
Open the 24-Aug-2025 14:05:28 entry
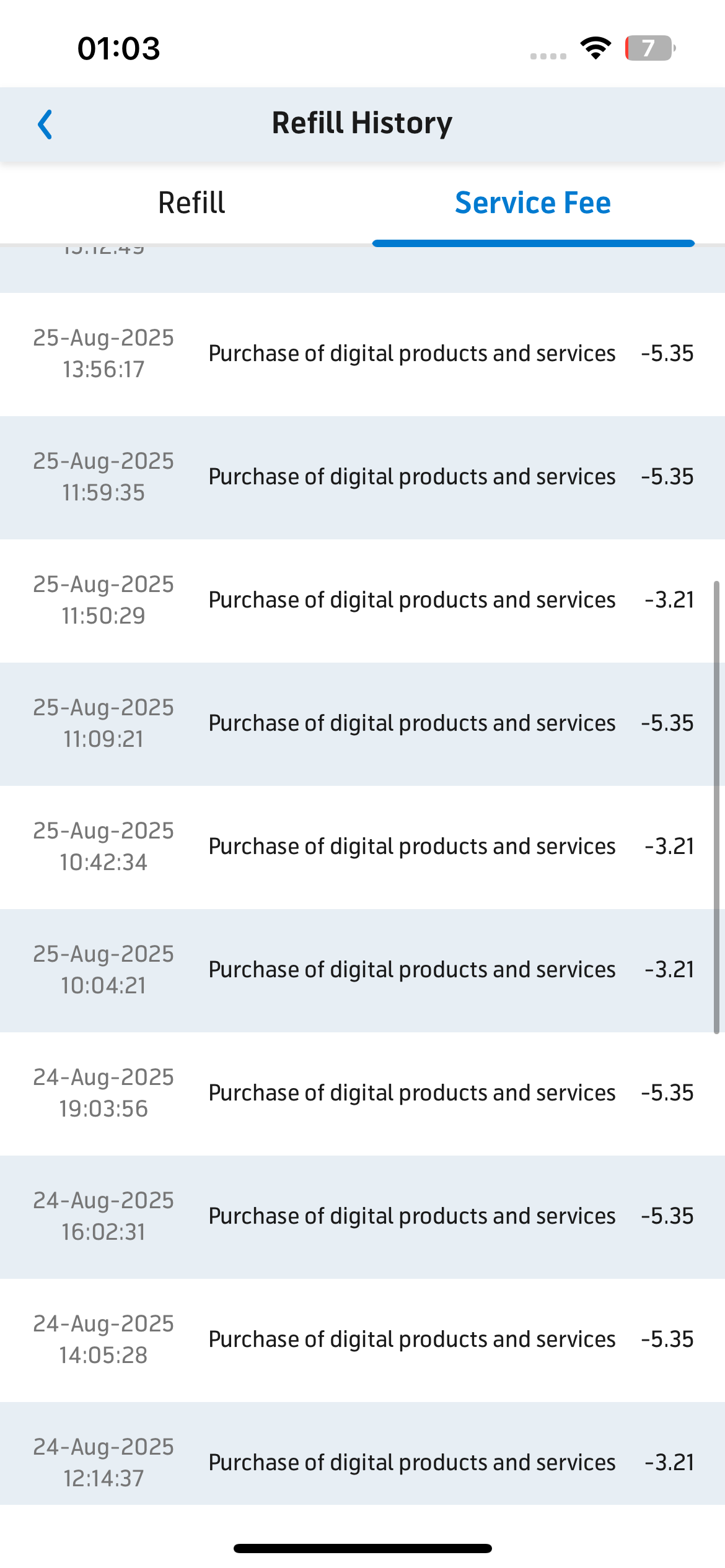[x=362, y=1340]
